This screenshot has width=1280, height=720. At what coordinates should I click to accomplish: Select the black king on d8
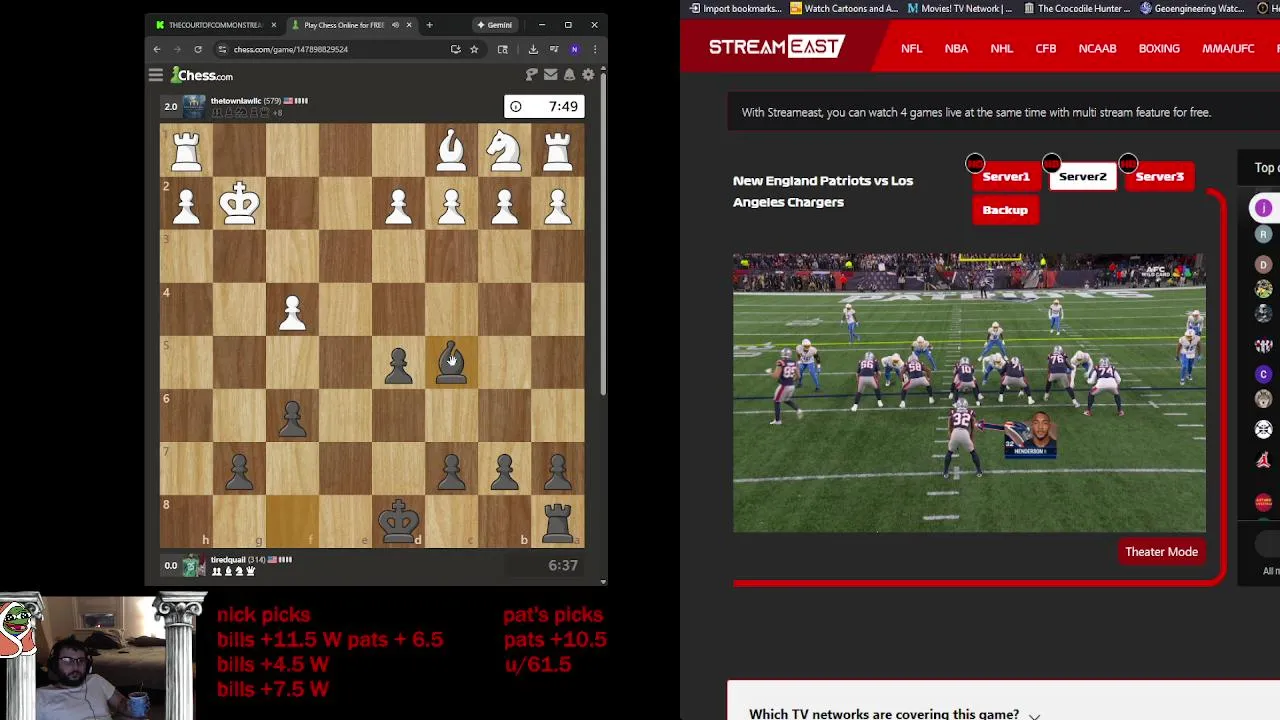point(399,521)
